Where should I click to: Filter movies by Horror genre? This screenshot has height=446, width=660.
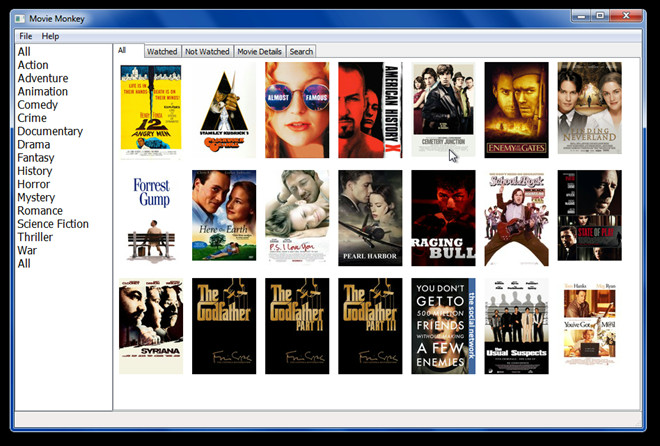pyautogui.click(x=34, y=184)
